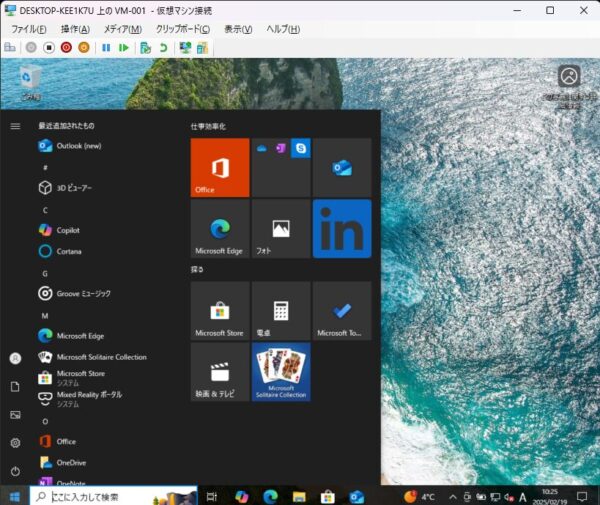600x505 pixels.
Task: Pause the virtual machine
Action: coord(106,47)
